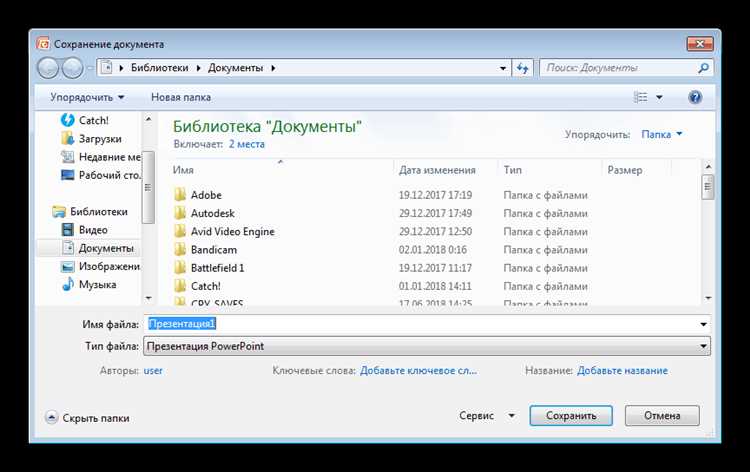The image size is (750, 472).
Task: Click Библиотеки in the address breadcrumb
Action: click(160, 68)
